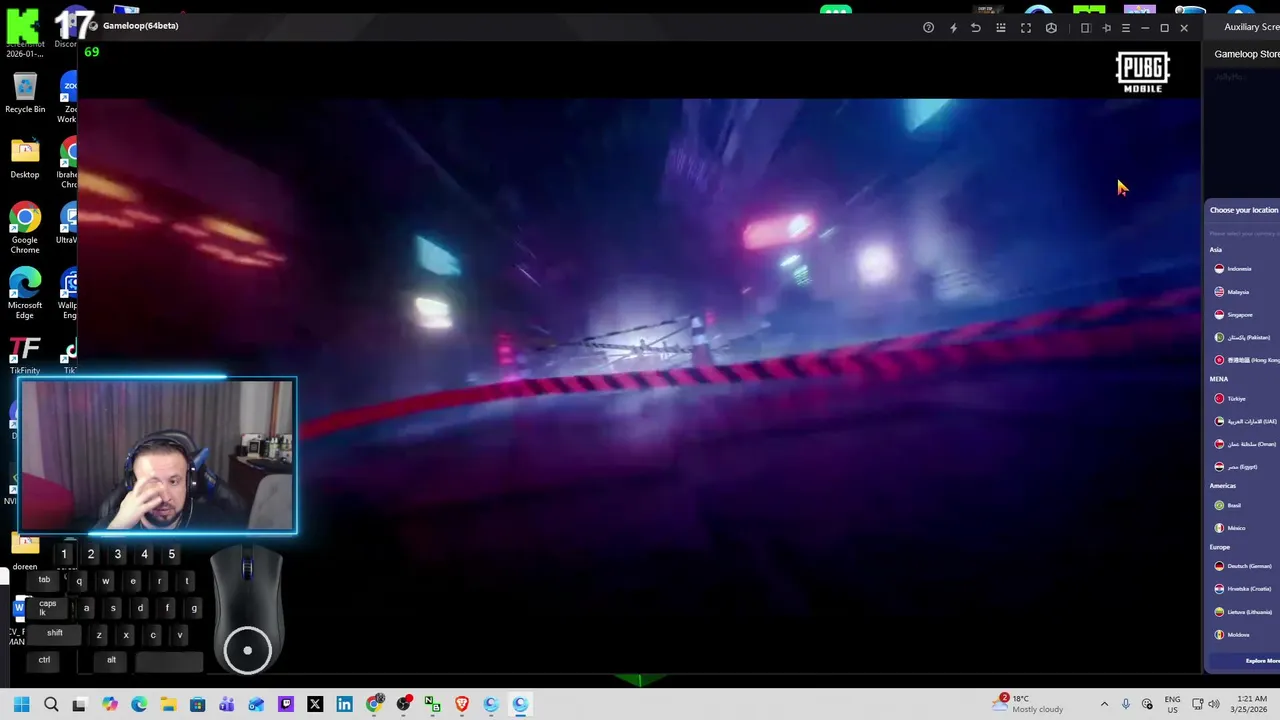Switch to Chrome in the taskbar
The width and height of the screenshot is (1280, 720).
[374, 704]
